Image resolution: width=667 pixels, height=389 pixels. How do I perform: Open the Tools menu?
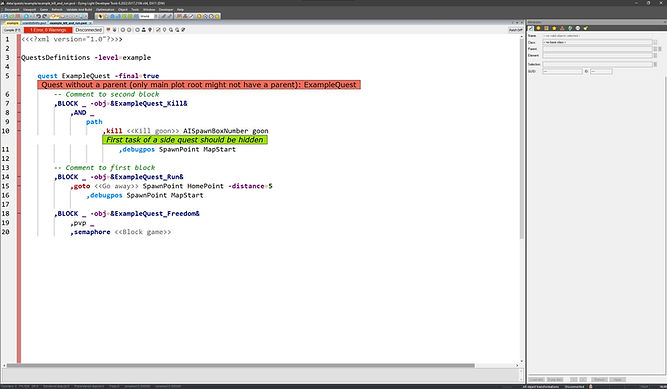pyautogui.click(x=135, y=9)
